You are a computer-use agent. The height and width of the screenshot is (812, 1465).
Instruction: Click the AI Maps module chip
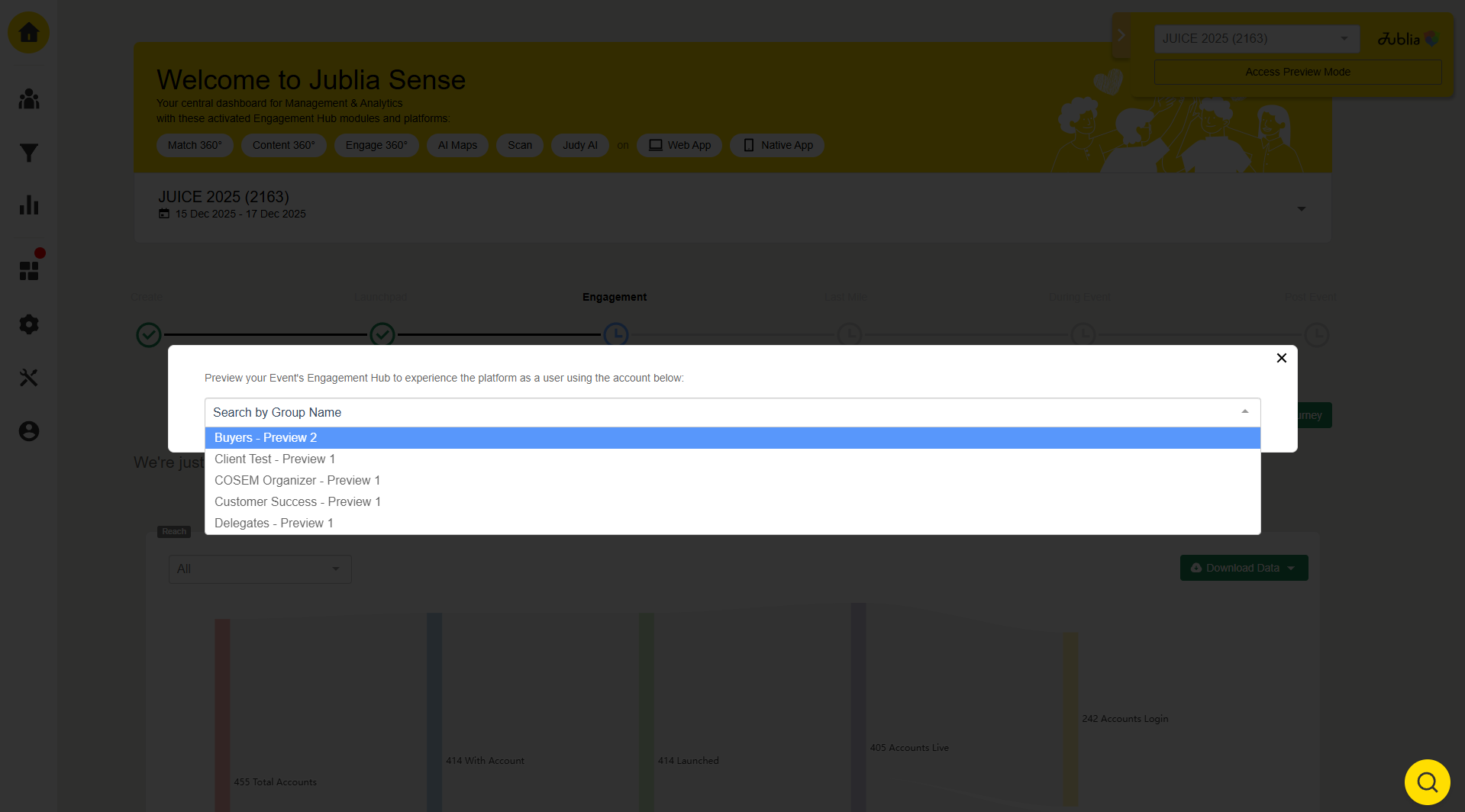[x=457, y=145]
